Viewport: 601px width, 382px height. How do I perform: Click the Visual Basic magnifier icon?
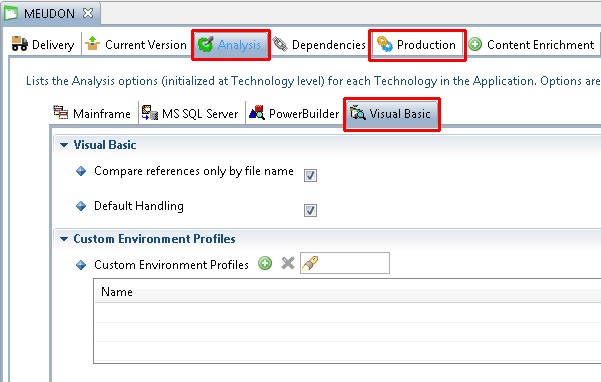click(358, 113)
